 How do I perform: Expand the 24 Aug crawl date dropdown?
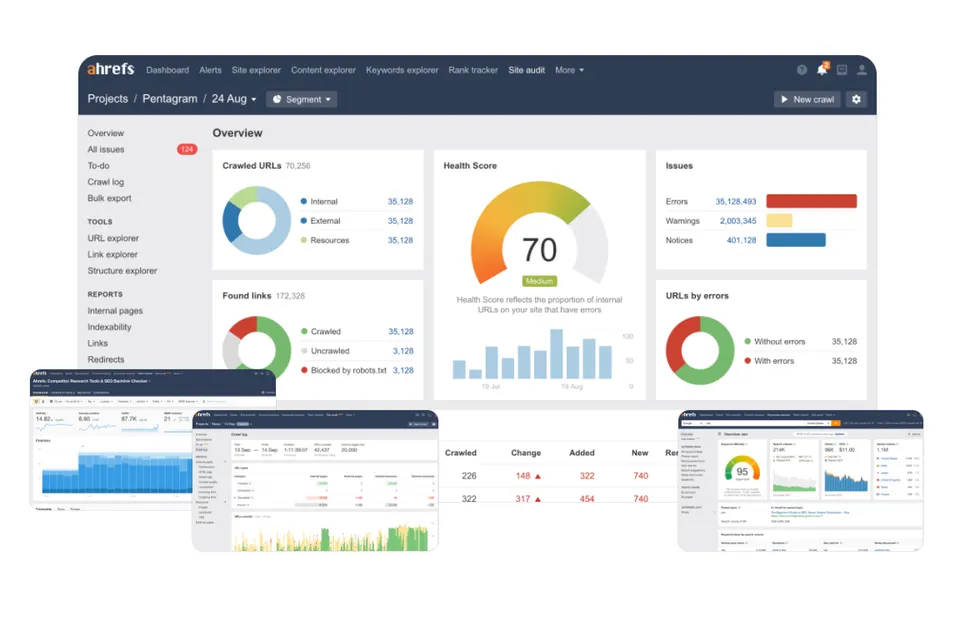234,99
